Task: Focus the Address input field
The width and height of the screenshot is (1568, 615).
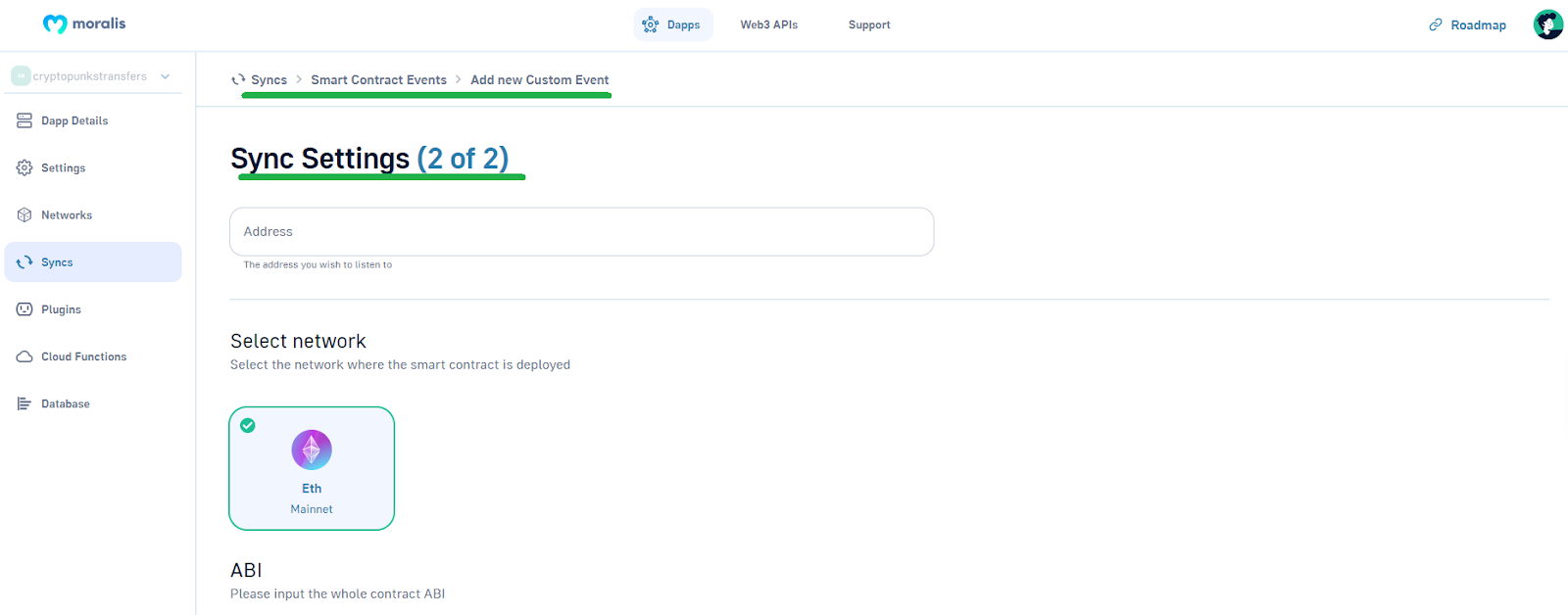Action: [581, 231]
